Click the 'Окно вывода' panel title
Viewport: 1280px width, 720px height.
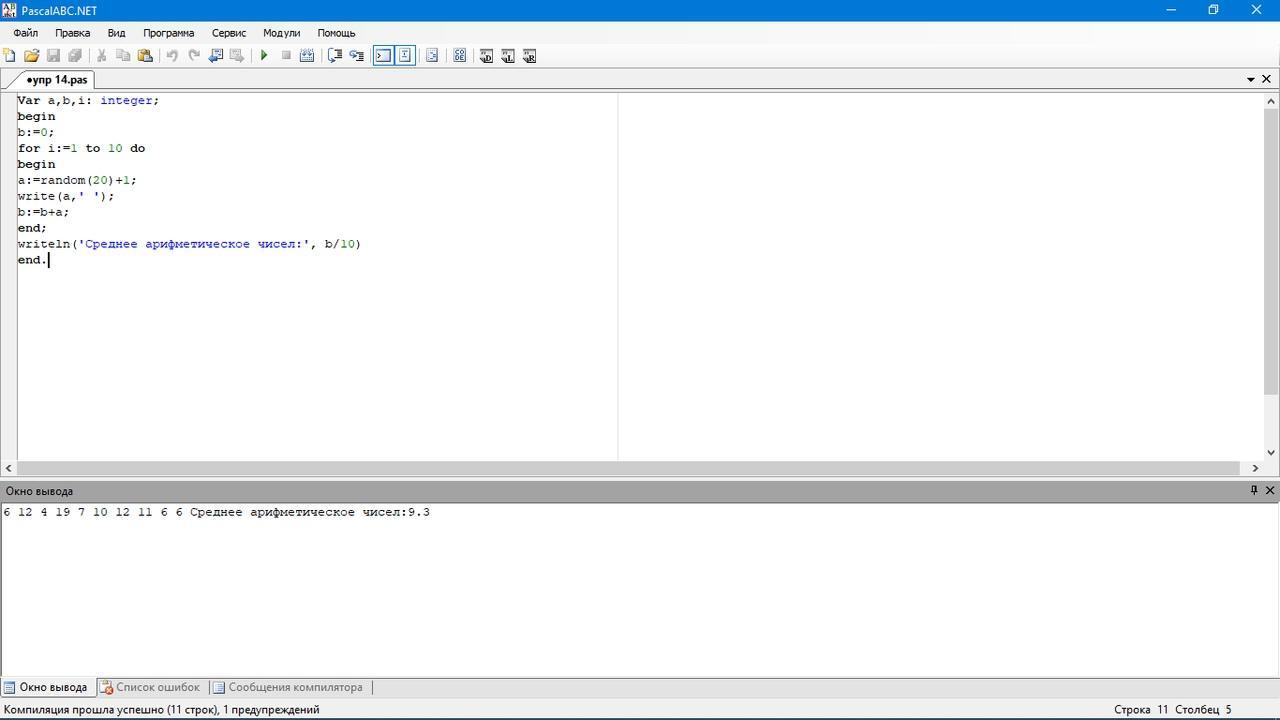(39, 491)
